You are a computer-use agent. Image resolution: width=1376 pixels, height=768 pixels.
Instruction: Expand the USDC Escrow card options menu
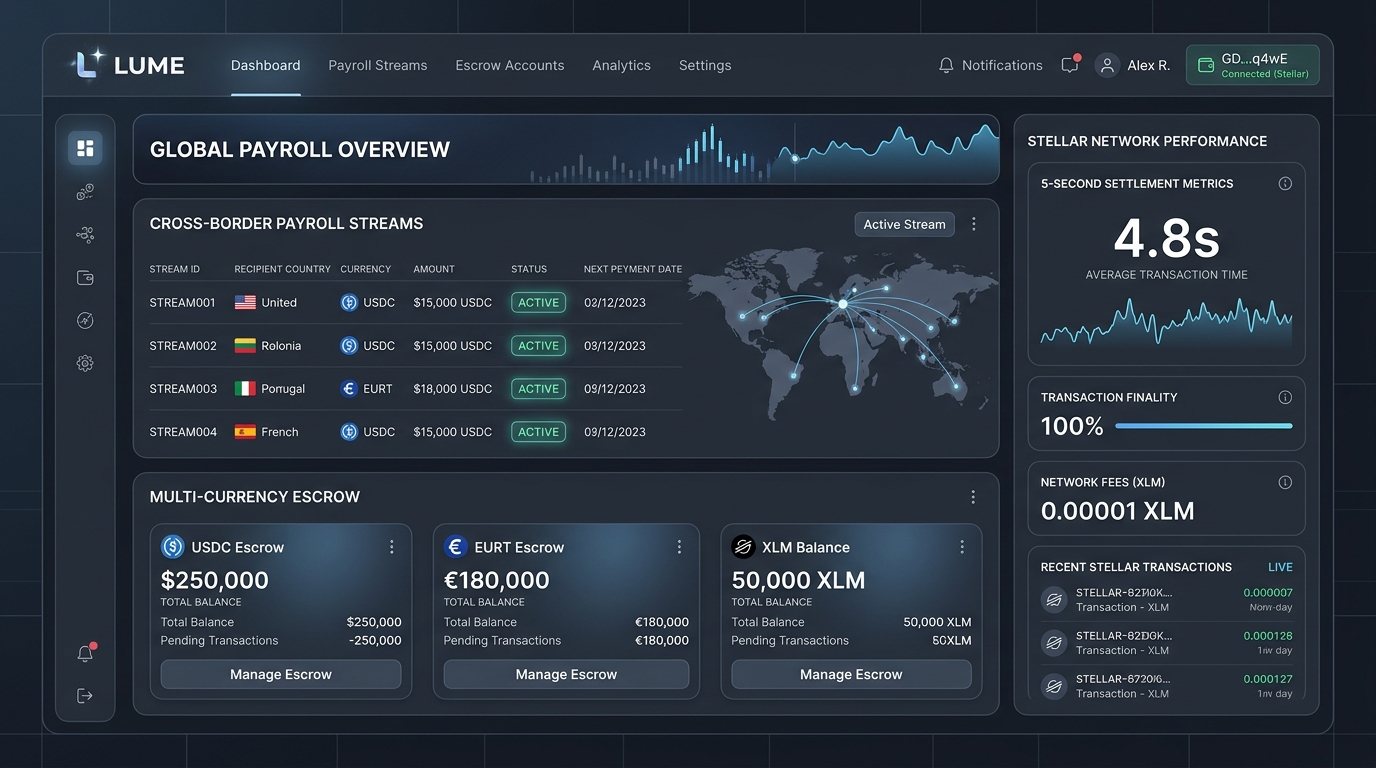[x=392, y=547]
